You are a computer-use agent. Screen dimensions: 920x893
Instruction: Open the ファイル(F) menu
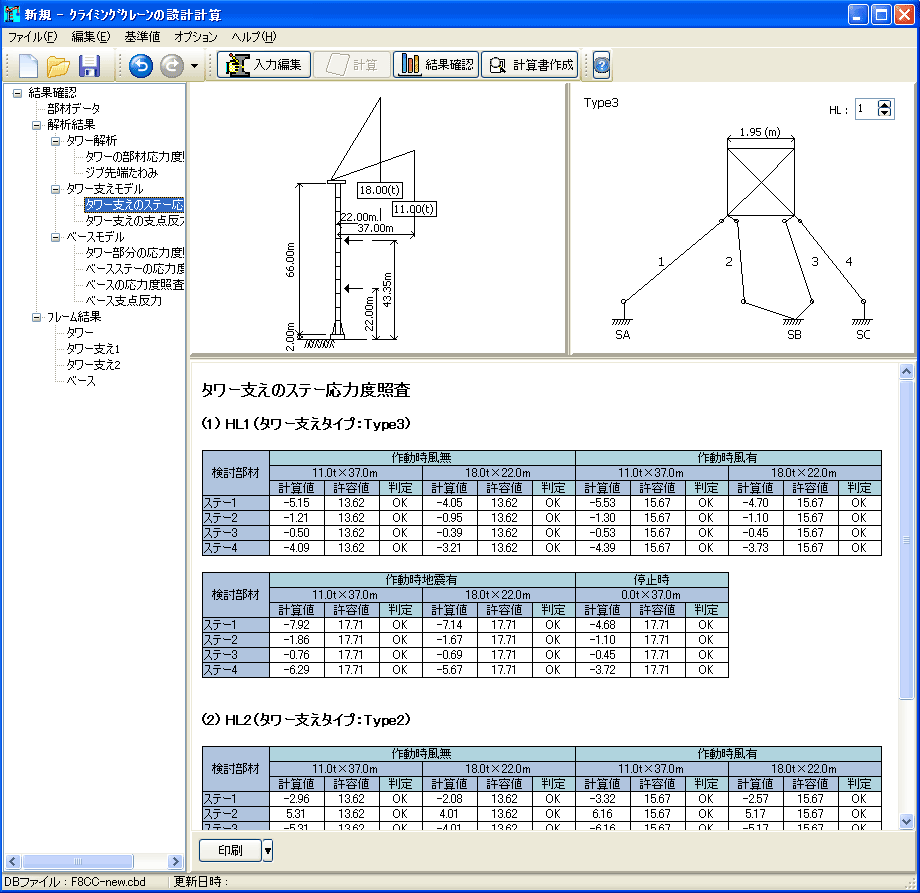tap(33, 37)
